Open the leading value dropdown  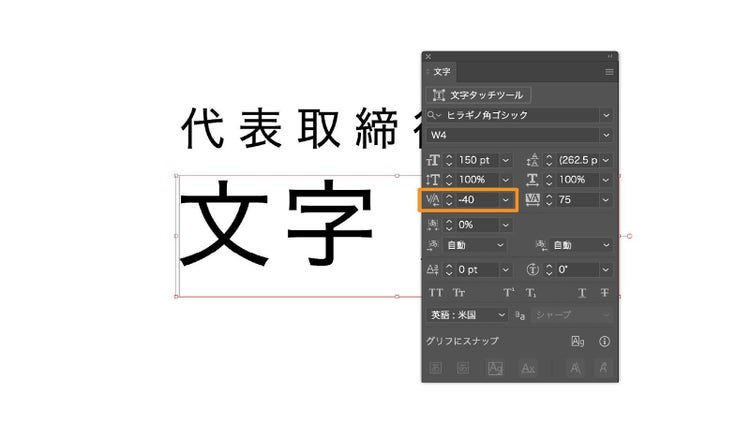pos(606,160)
